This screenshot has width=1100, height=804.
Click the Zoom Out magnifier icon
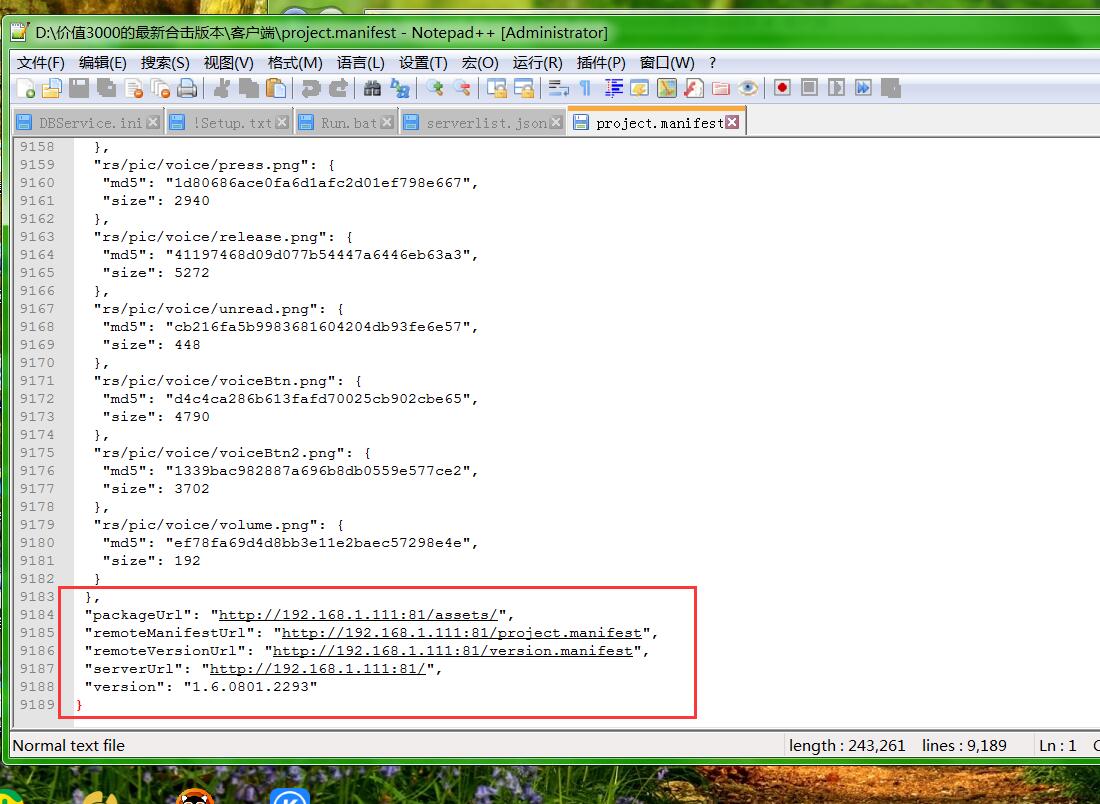pos(461,88)
